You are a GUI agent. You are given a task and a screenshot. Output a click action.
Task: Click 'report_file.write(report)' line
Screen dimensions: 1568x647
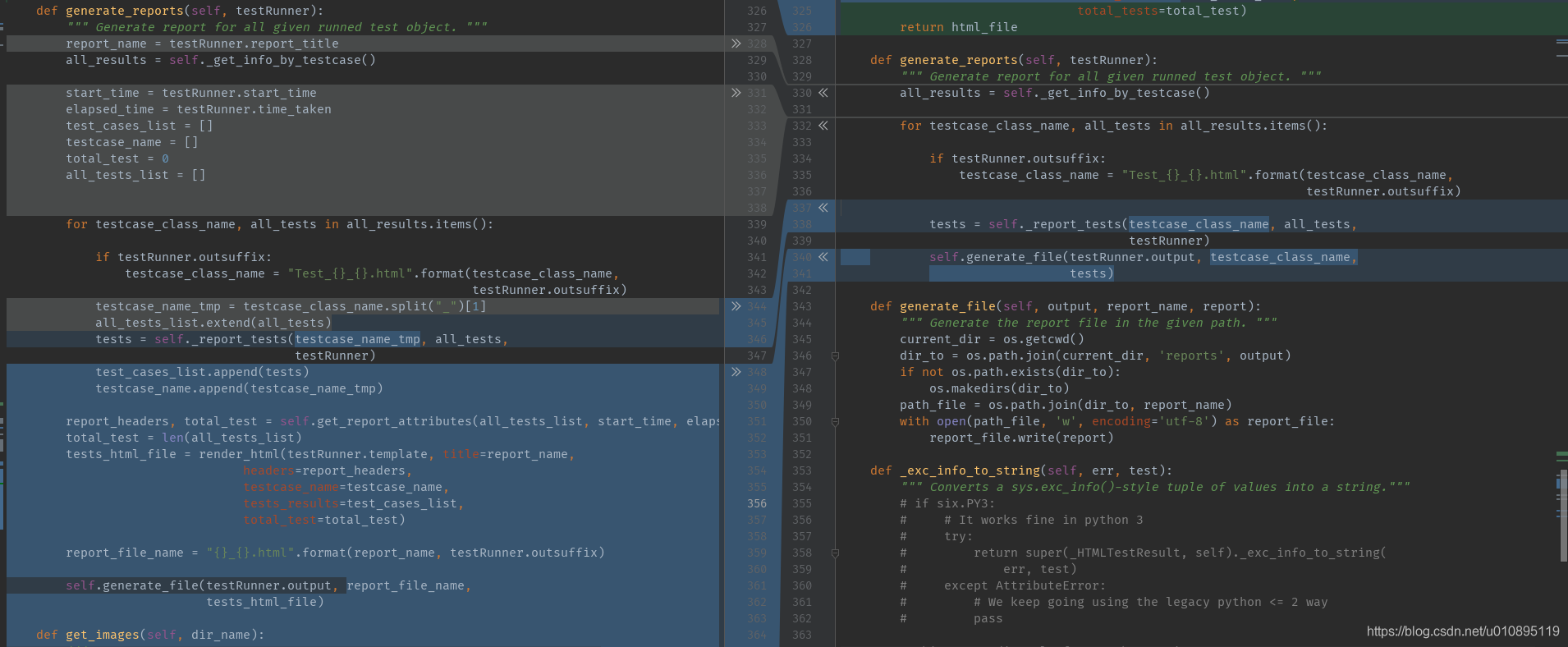[1021, 438]
